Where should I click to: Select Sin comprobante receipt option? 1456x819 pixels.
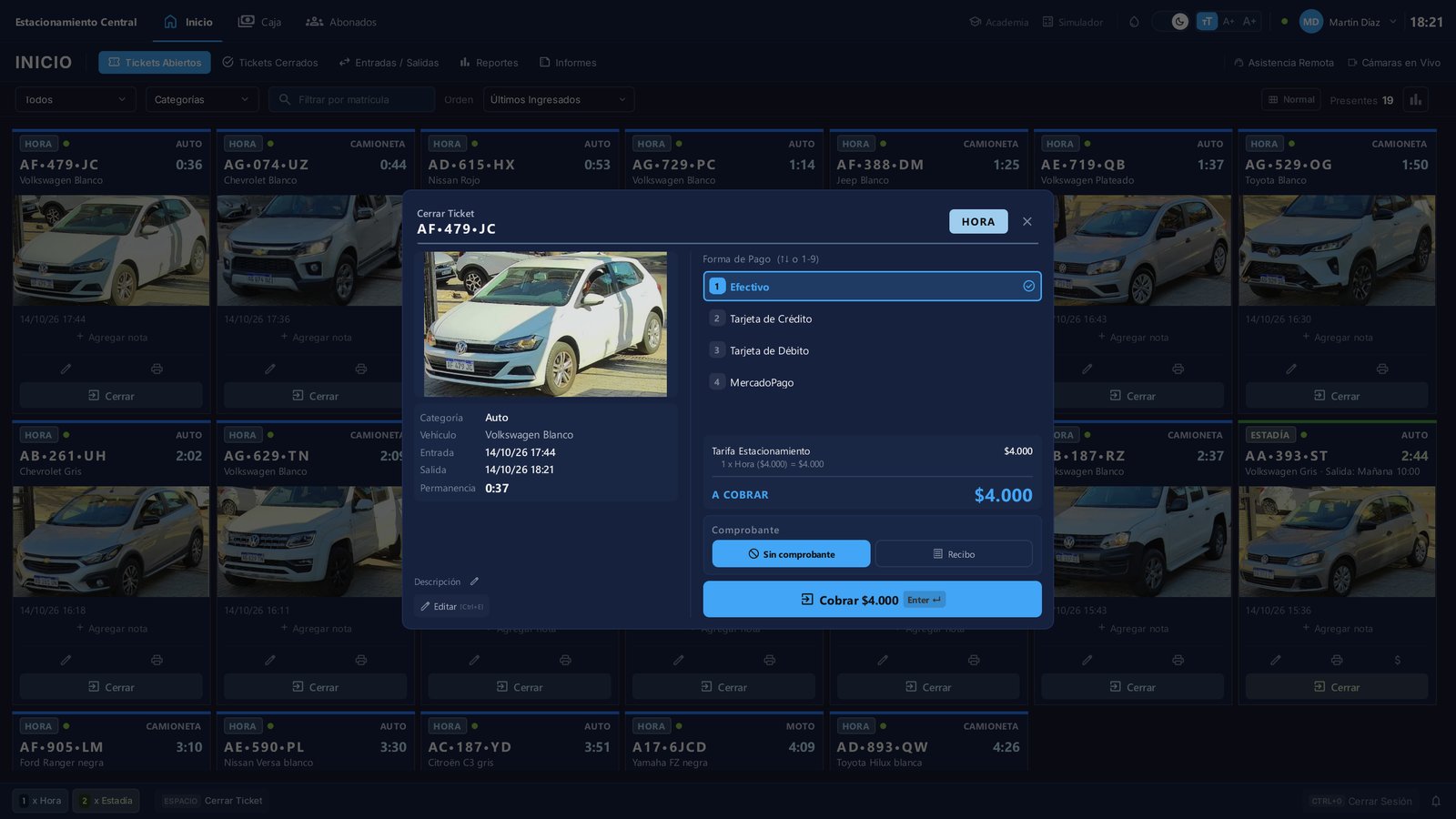click(791, 554)
